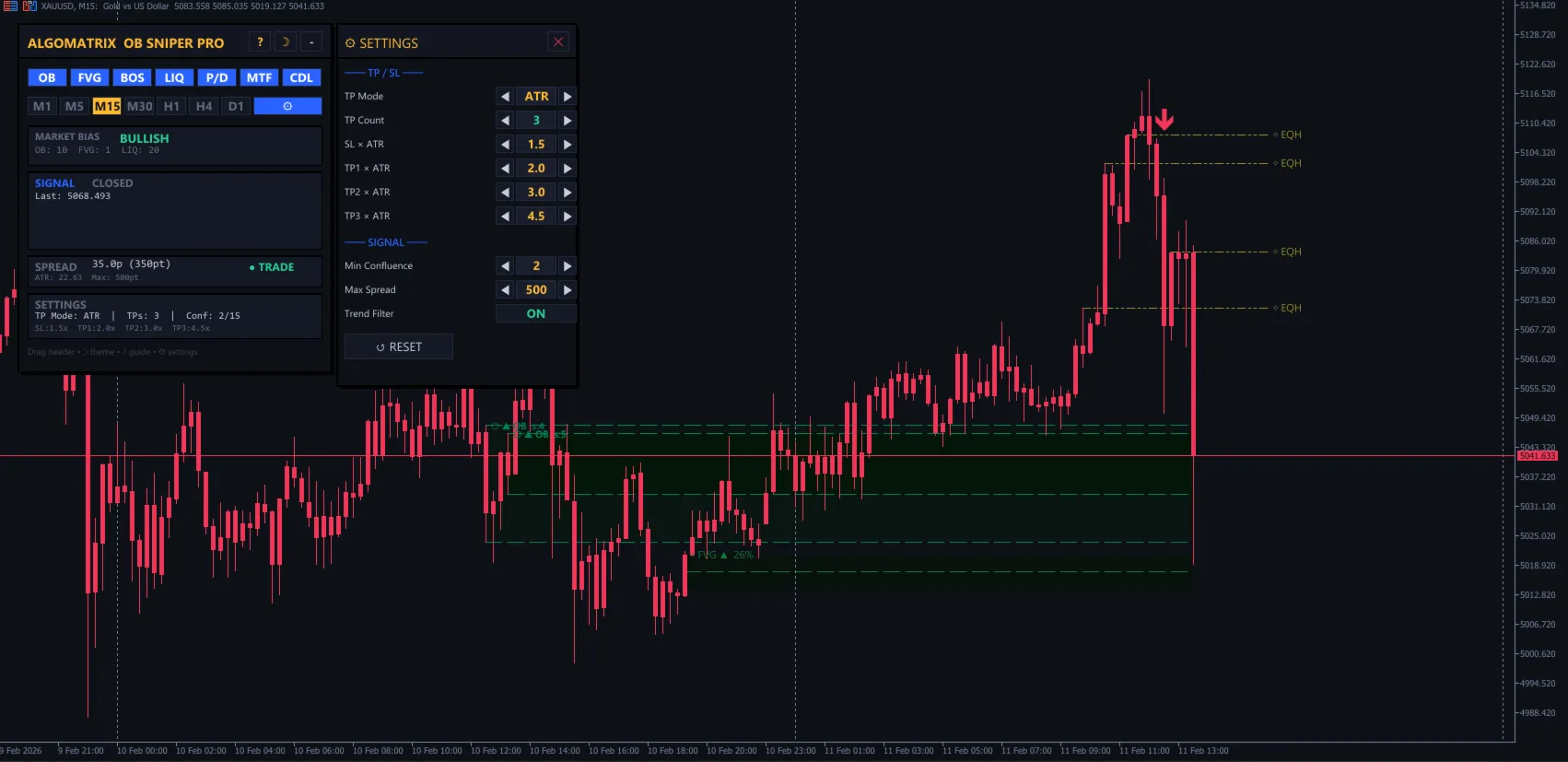1568x762 pixels.
Task: Click the ATR value for TP Mode
Action: (536, 96)
